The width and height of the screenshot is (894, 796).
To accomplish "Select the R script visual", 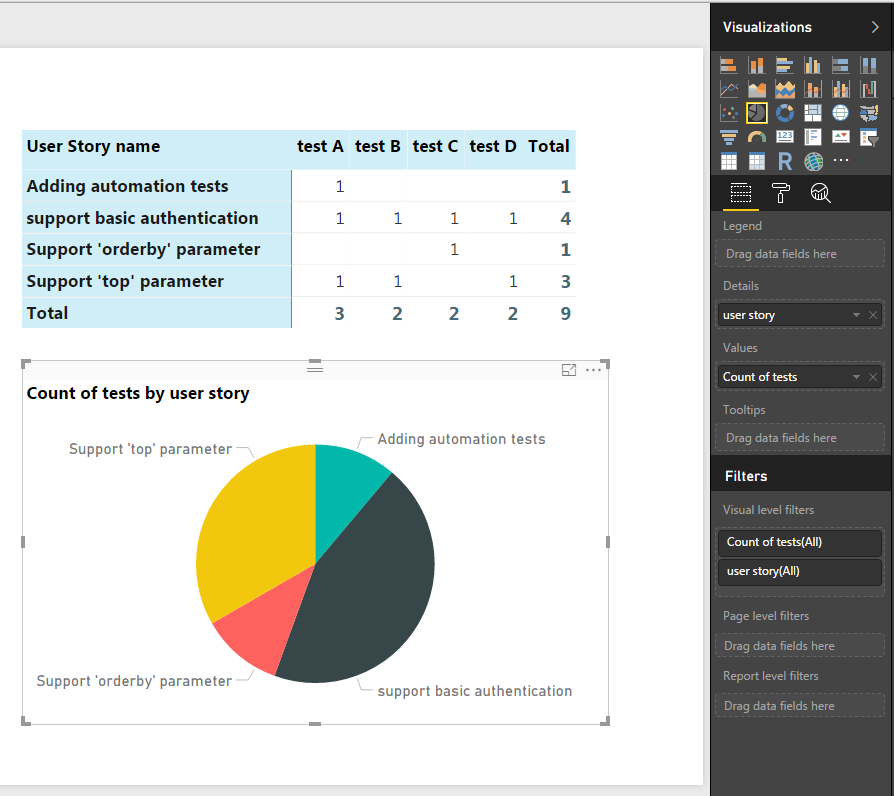I will [785, 161].
